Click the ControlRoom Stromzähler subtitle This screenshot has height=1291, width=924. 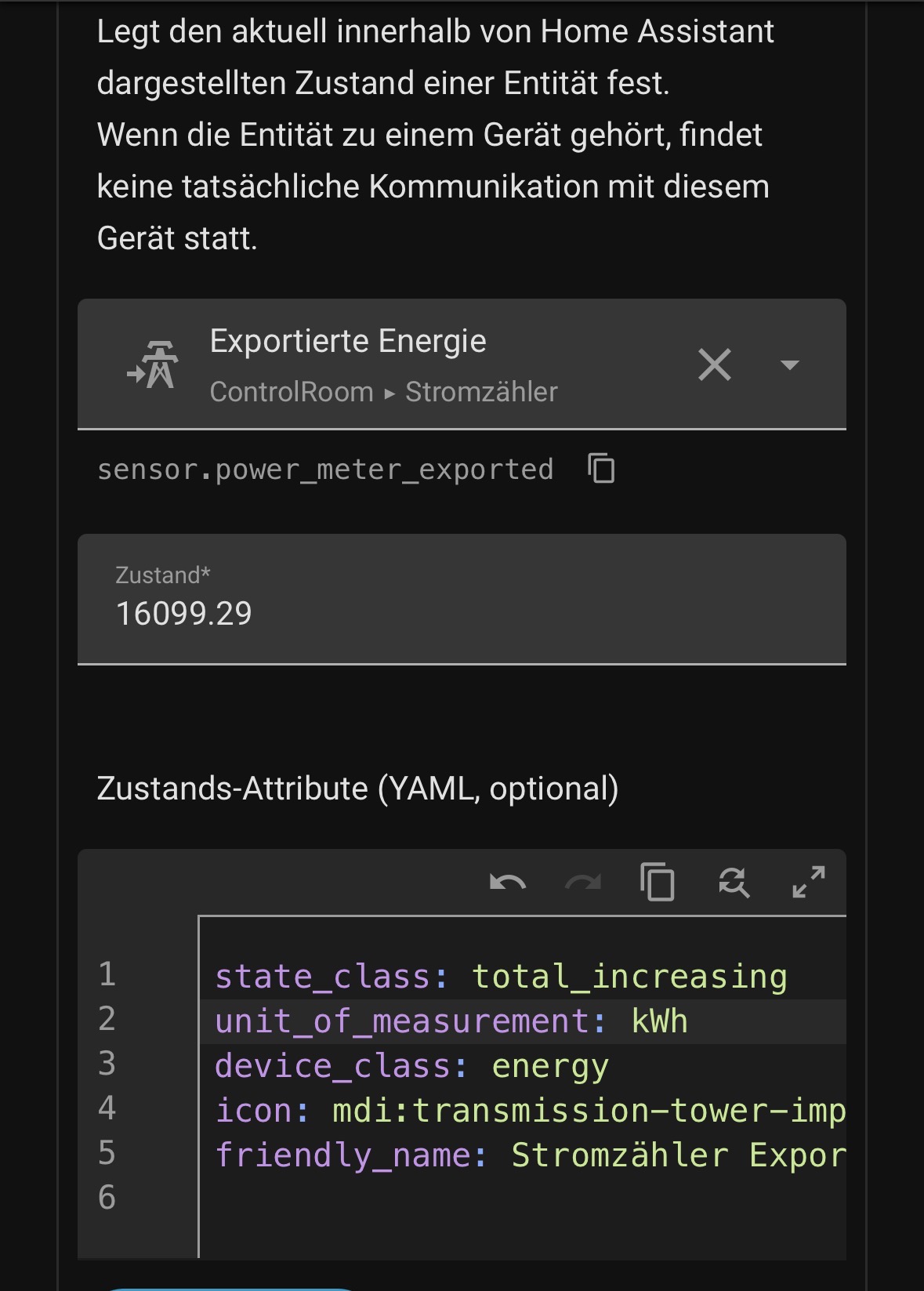tap(383, 391)
